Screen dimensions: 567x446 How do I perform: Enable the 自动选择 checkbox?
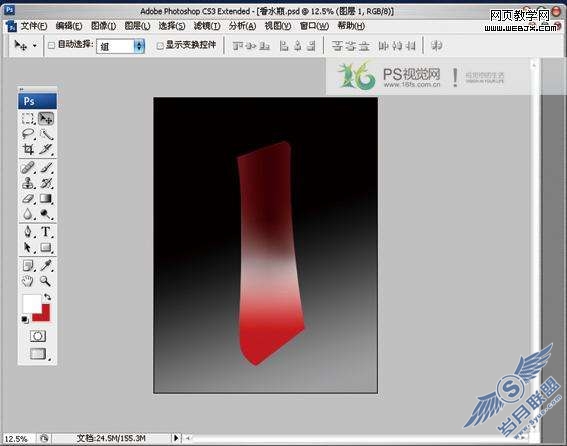tap(51, 45)
